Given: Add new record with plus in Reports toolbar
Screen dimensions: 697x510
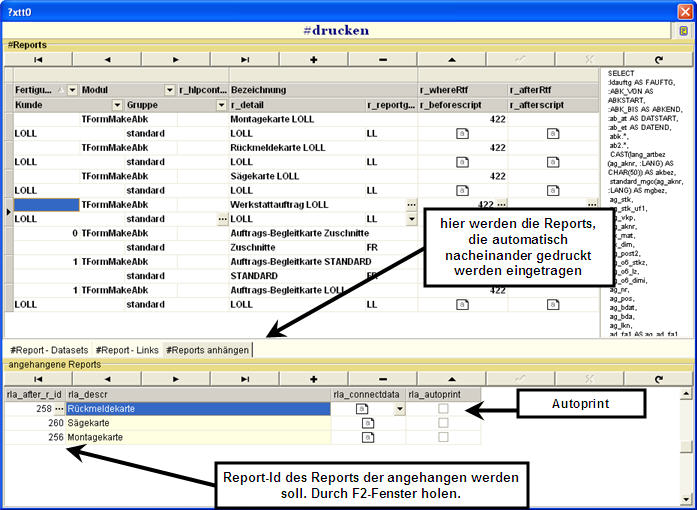Looking at the screenshot, I should click(313, 60).
